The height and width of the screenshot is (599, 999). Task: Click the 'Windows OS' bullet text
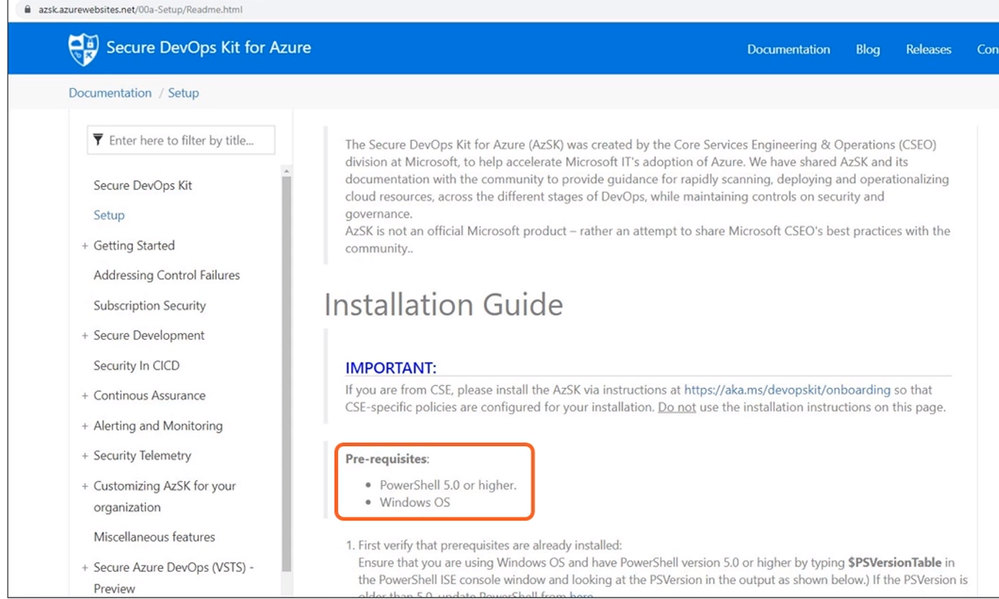(415, 502)
